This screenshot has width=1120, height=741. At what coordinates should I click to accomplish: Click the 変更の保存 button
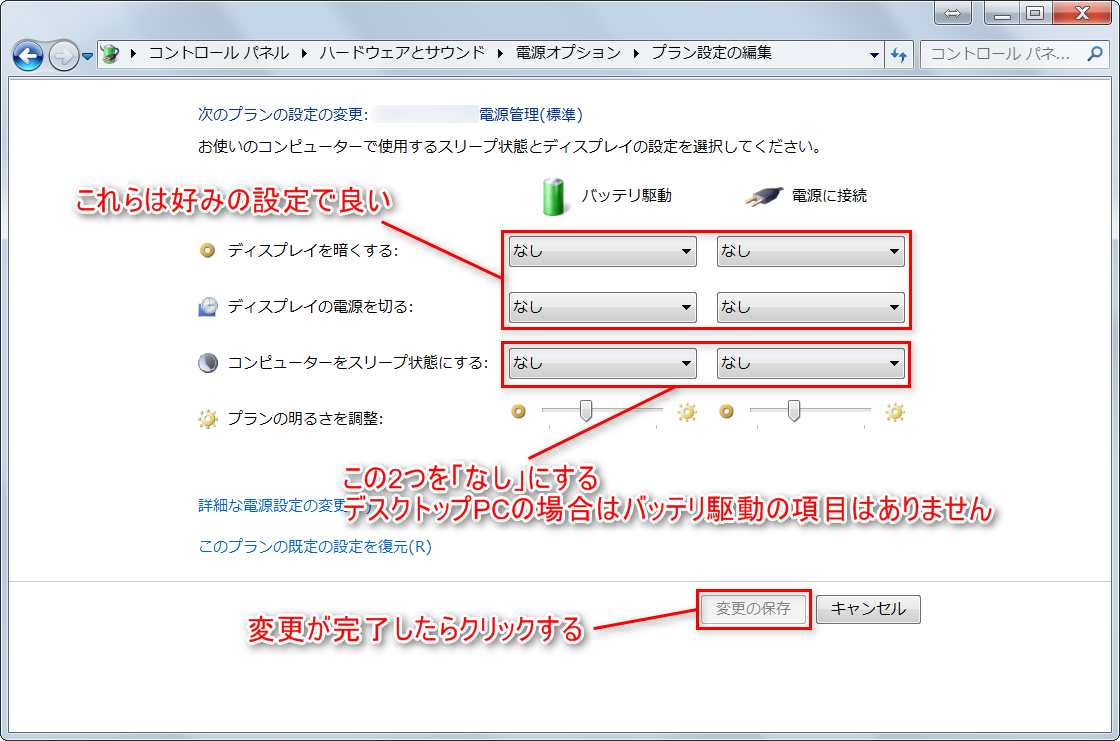click(x=754, y=610)
